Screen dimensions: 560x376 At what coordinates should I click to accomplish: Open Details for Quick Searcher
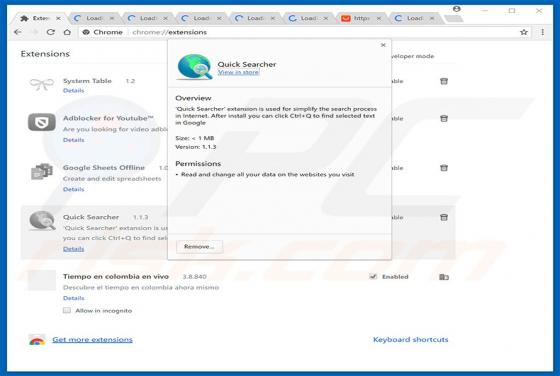point(74,249)
